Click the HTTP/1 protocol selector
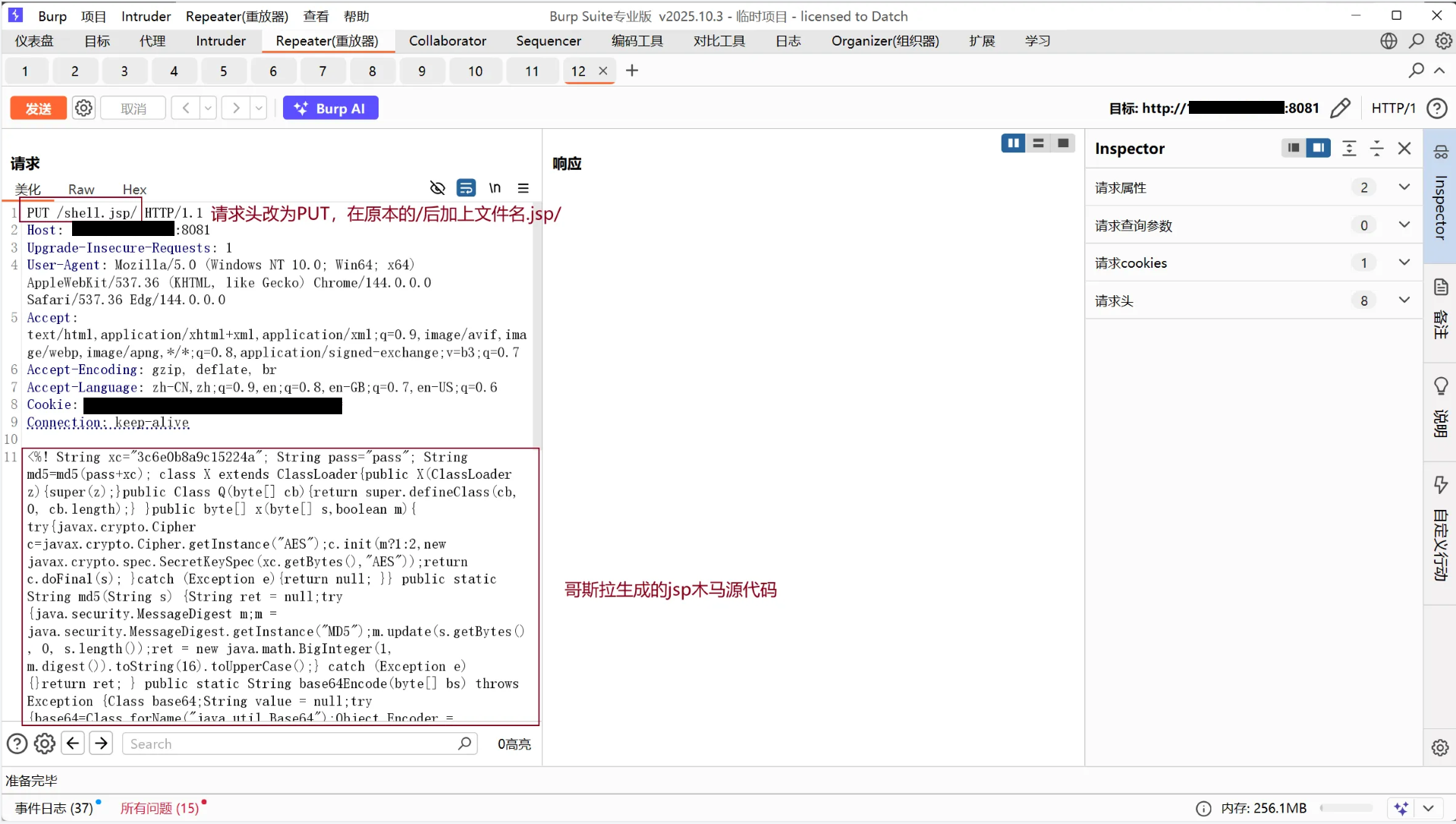Viewport: 1456px width, 824px height. (1393, 109)
